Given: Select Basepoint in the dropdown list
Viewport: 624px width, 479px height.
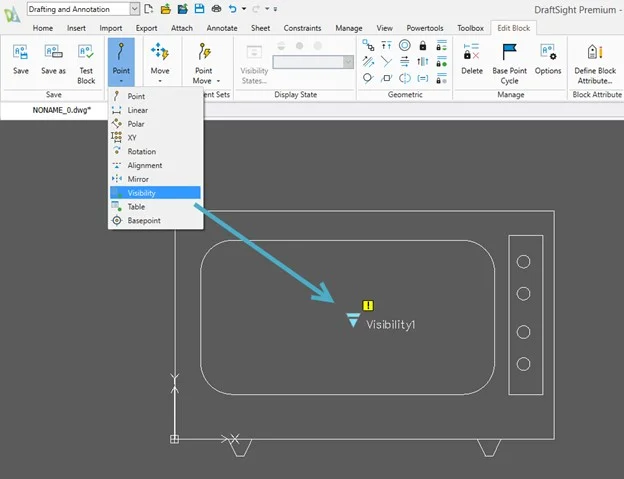Looking at the screenshot, I should coord(143,220).
